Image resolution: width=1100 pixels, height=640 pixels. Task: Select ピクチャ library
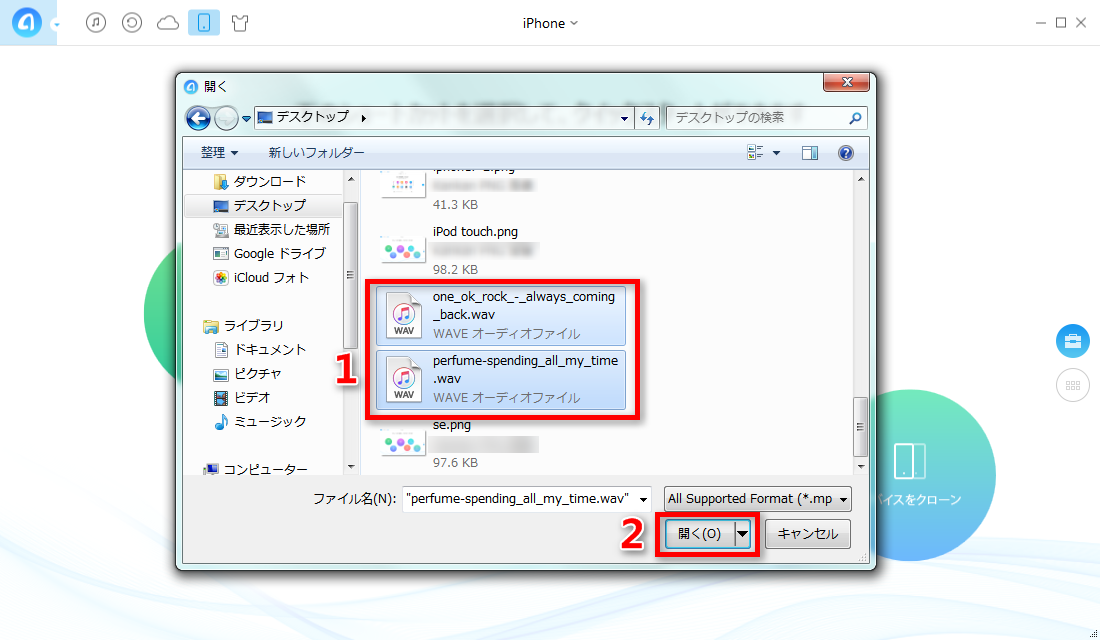[248, 373]
